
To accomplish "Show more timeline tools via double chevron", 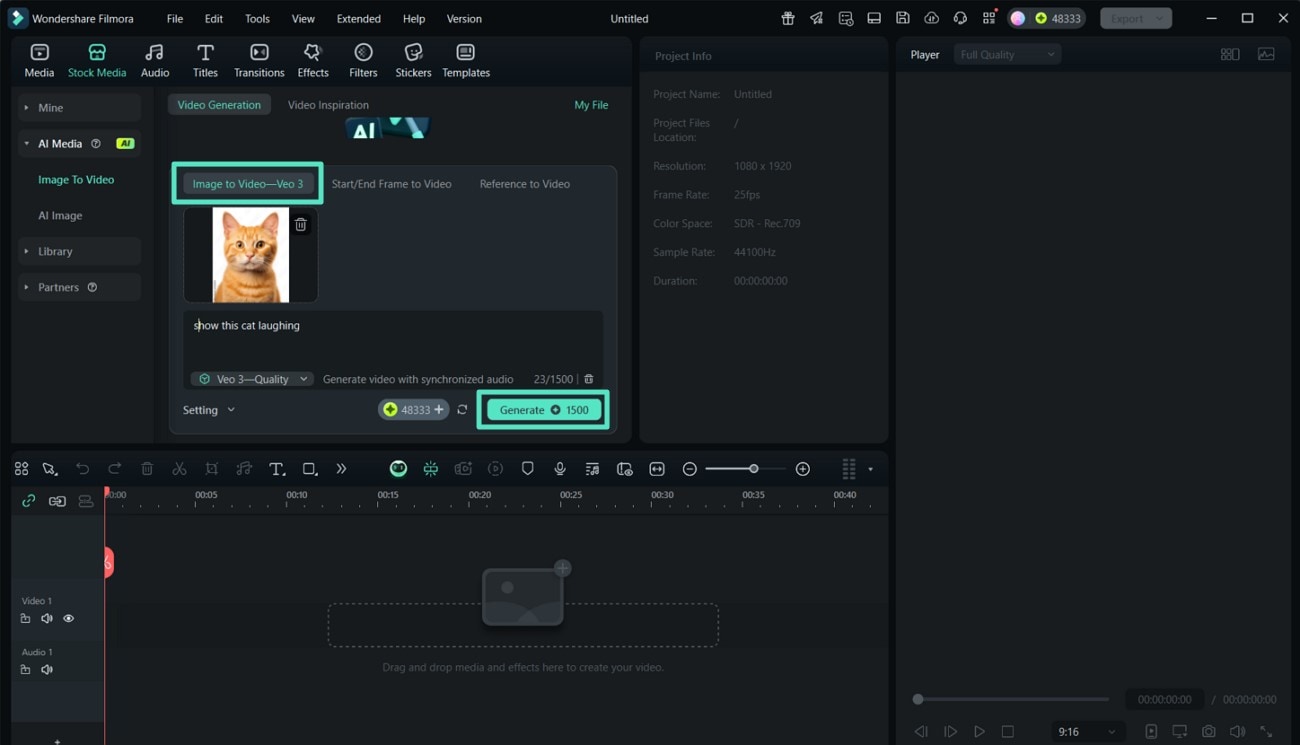I will point(341,469).
